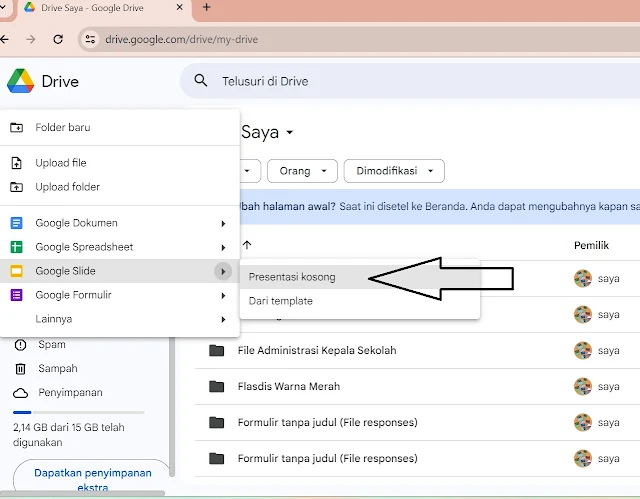Choose Upload file from the menu

[x=120, y=163]
